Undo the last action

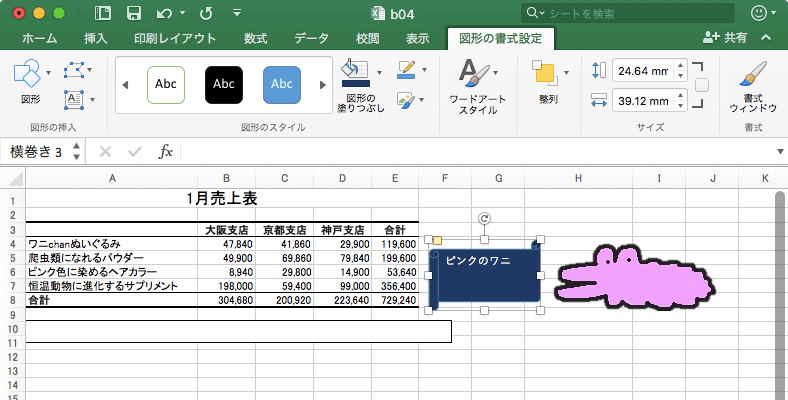click(164, 14)
